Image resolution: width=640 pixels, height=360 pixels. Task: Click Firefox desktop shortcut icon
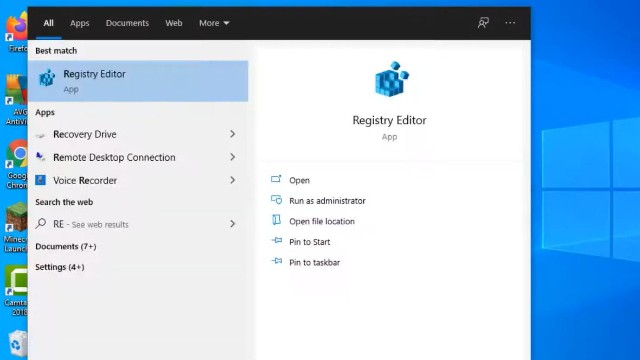pyautogui.click(x=16, y=32)
